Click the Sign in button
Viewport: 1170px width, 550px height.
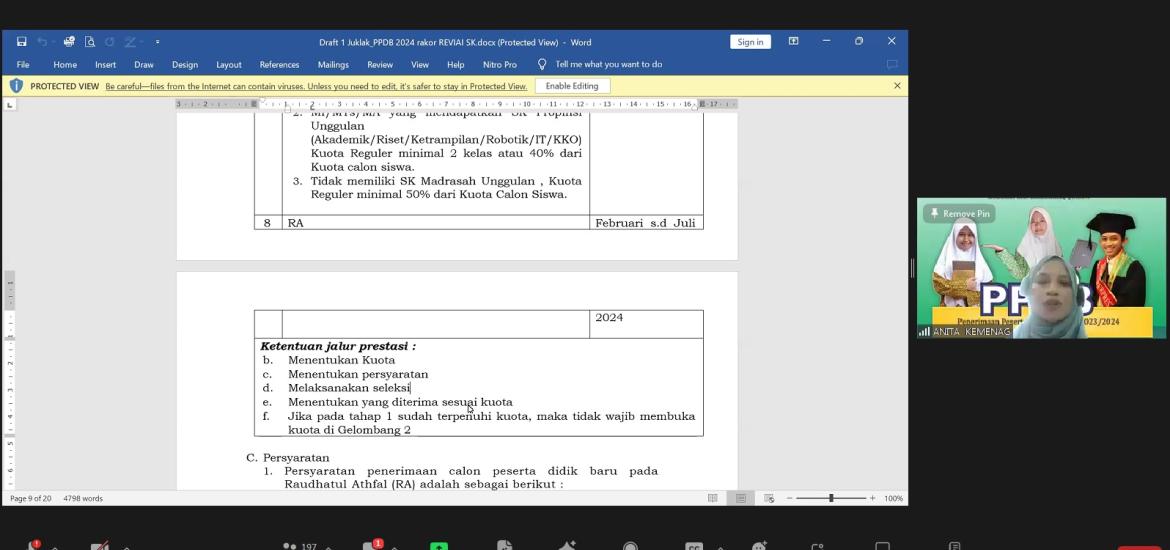[750, 42]
